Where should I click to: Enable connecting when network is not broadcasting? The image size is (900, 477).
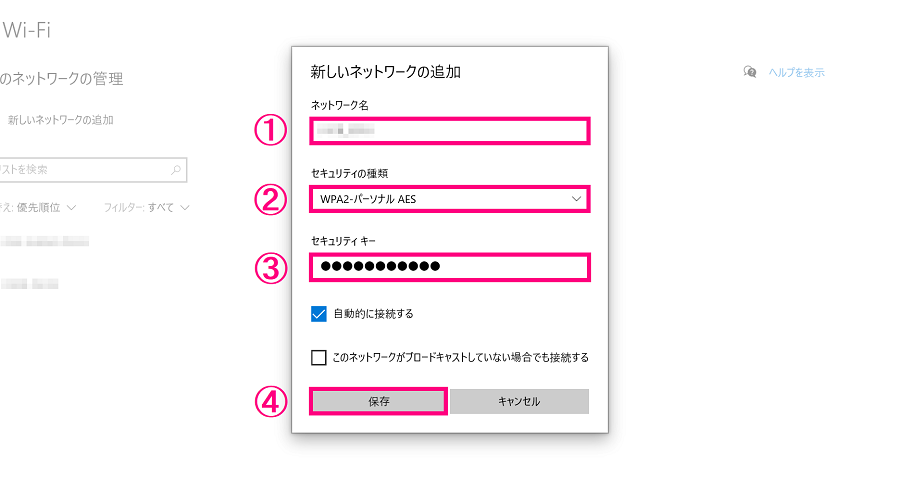[319, 357]
